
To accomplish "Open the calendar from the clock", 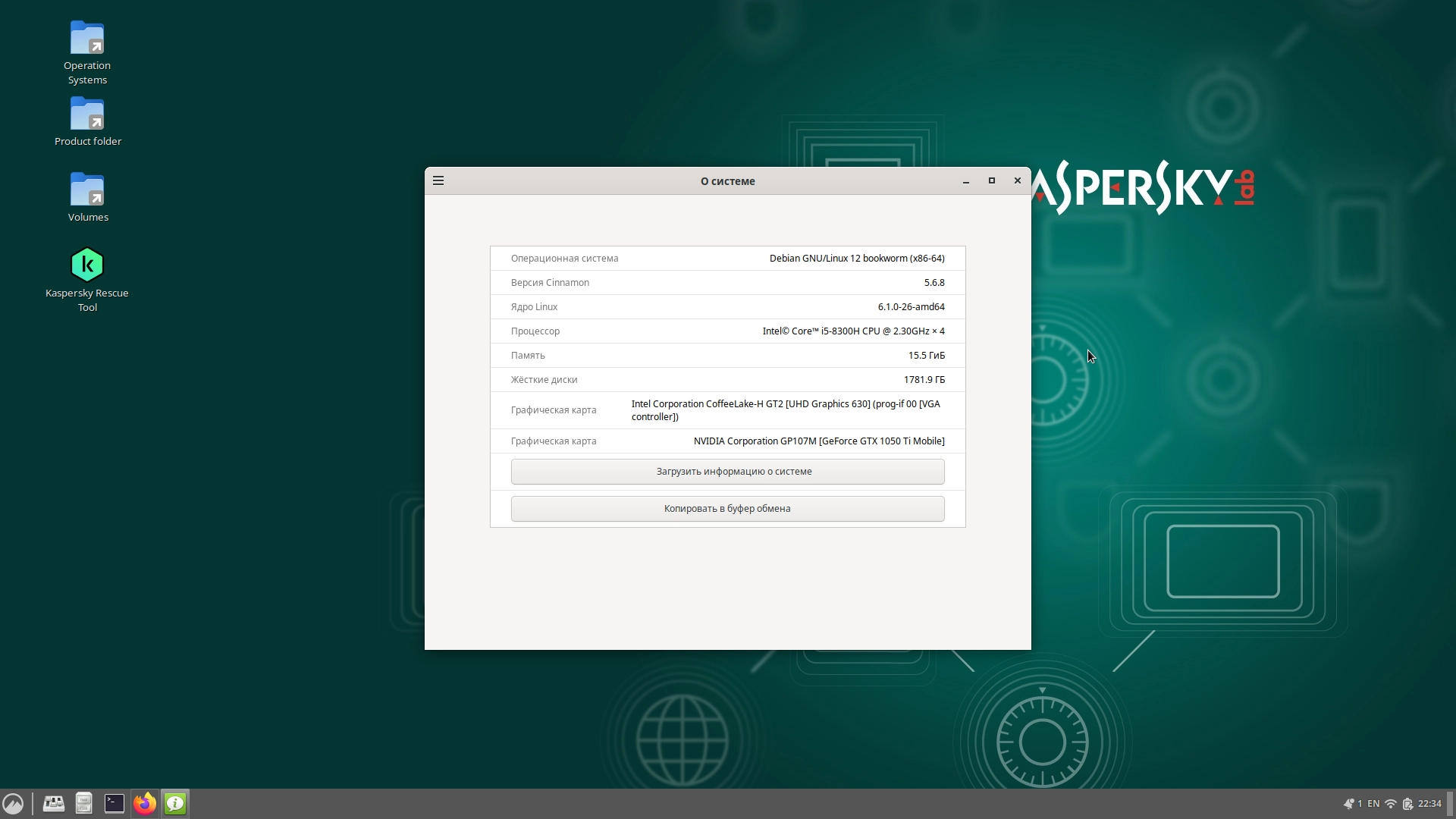I will 1429,804.
